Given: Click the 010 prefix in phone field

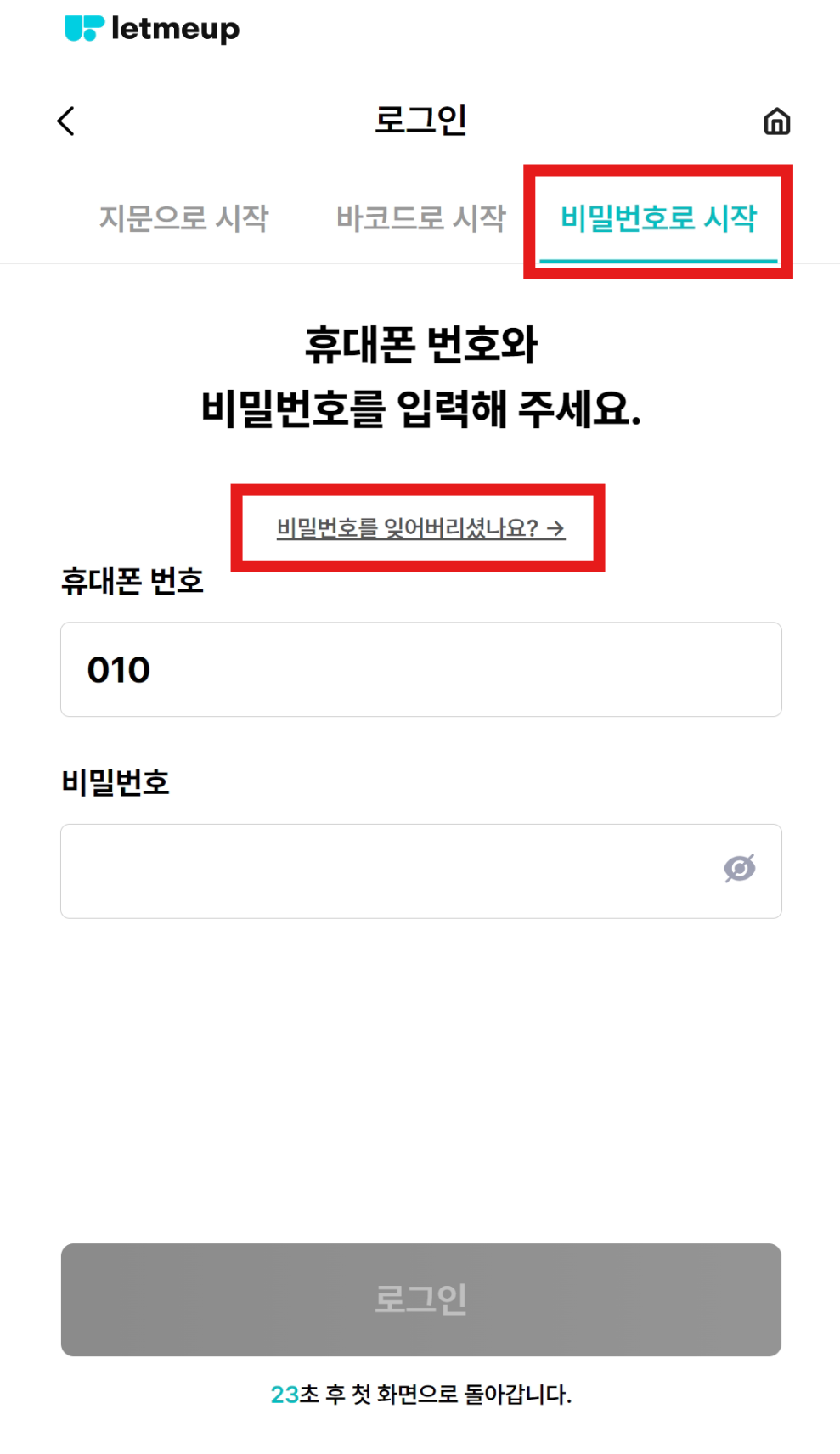Looking at the screenshot, I should [119, 670].
